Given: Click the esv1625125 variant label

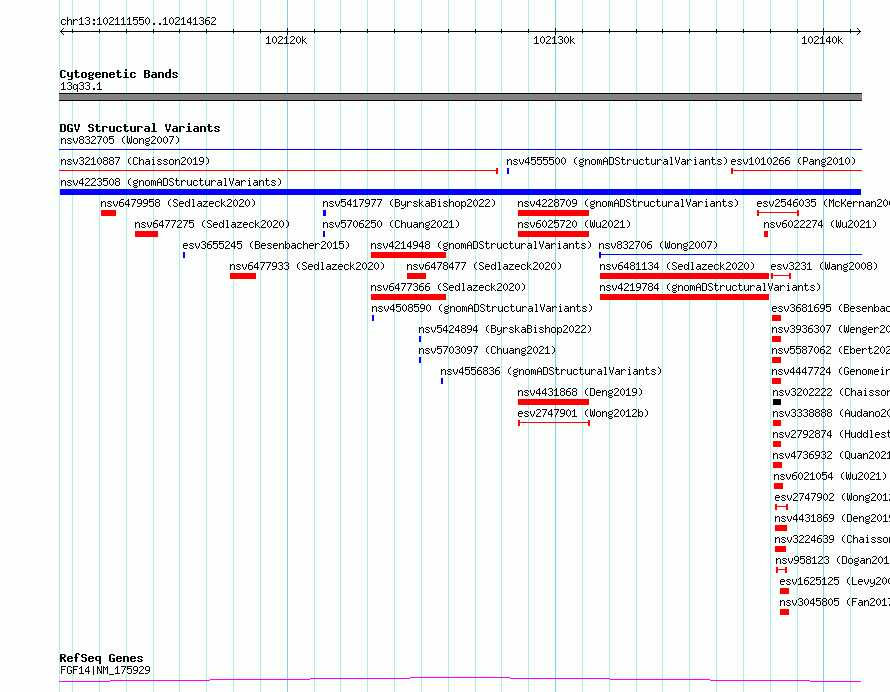Looking at the screenshot, I should point(834,581).
